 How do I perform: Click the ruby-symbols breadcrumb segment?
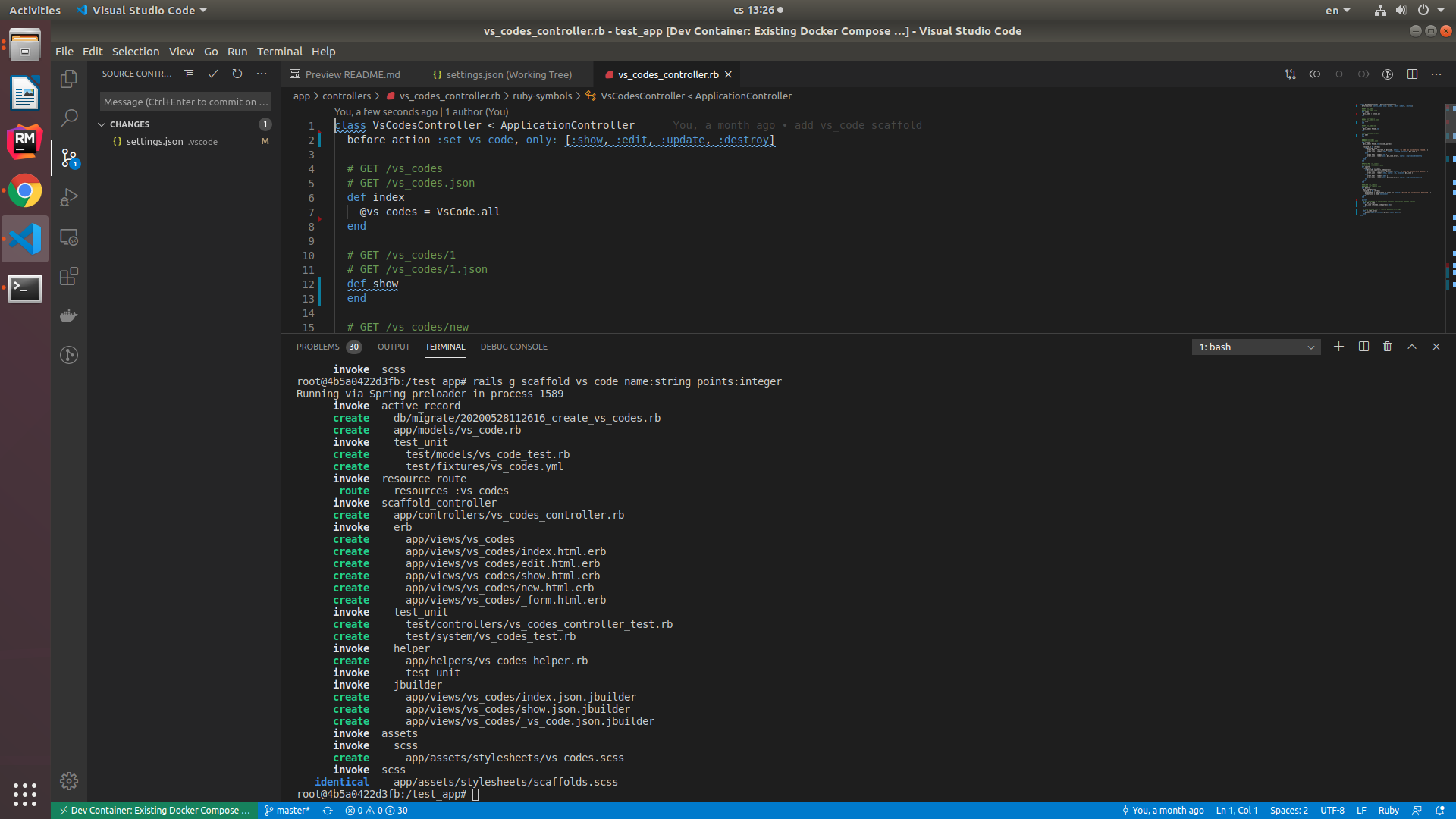pyautogui.click(x=542, y=96)
